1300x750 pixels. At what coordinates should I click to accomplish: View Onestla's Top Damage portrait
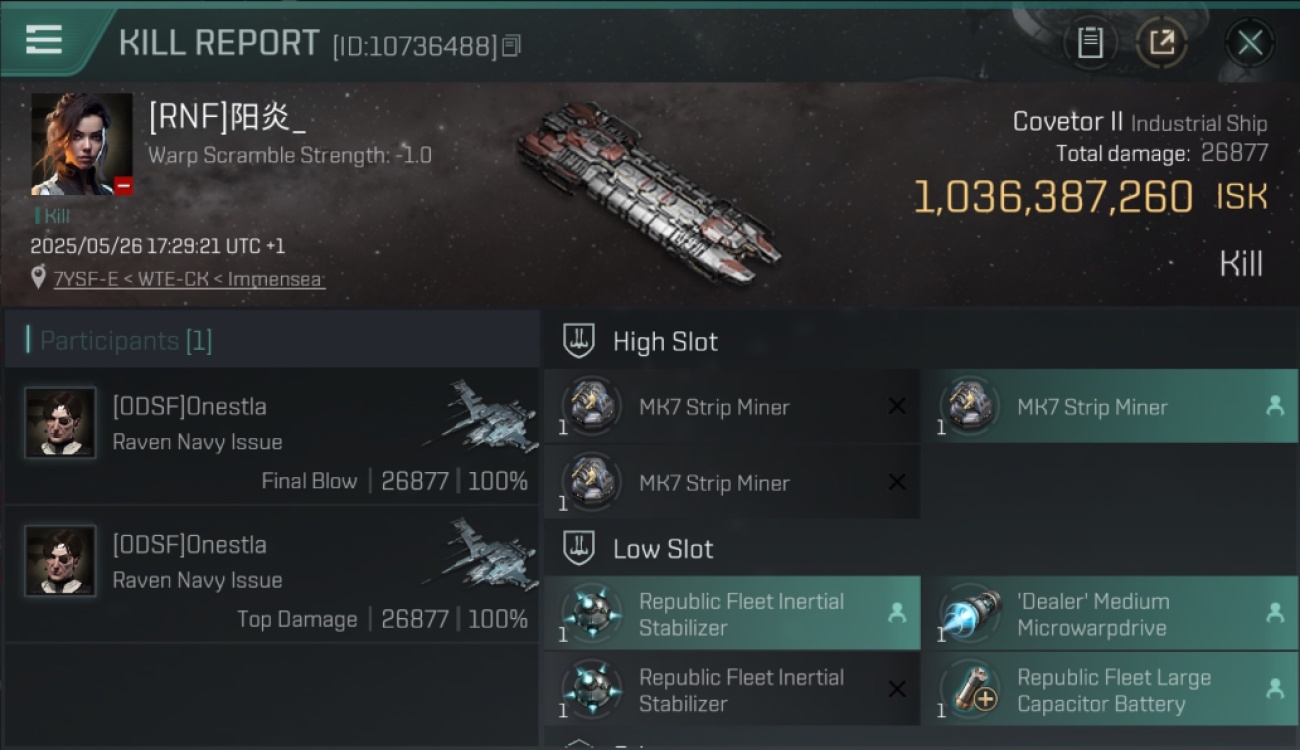[60, 561]
